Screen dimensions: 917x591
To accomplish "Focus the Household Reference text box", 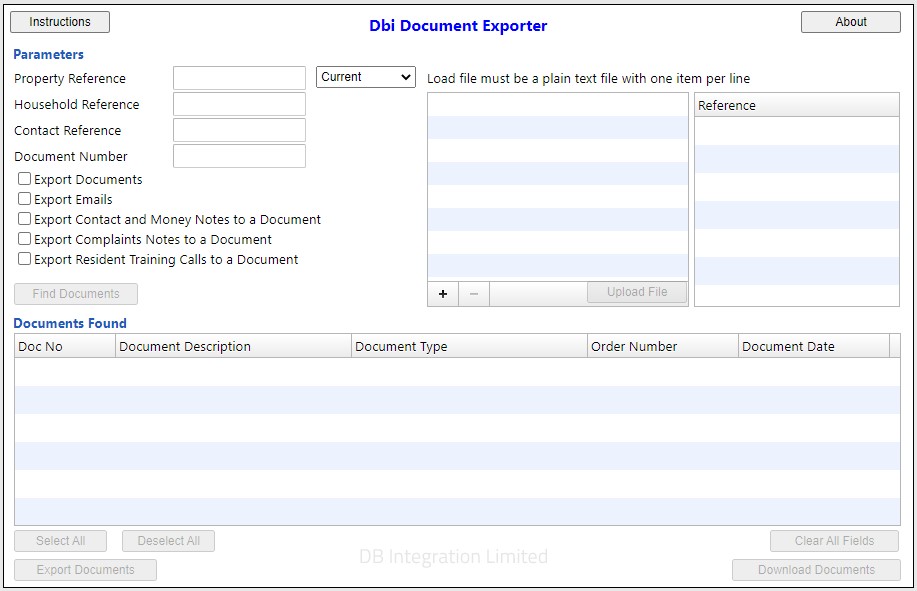I will coord(239,104).
